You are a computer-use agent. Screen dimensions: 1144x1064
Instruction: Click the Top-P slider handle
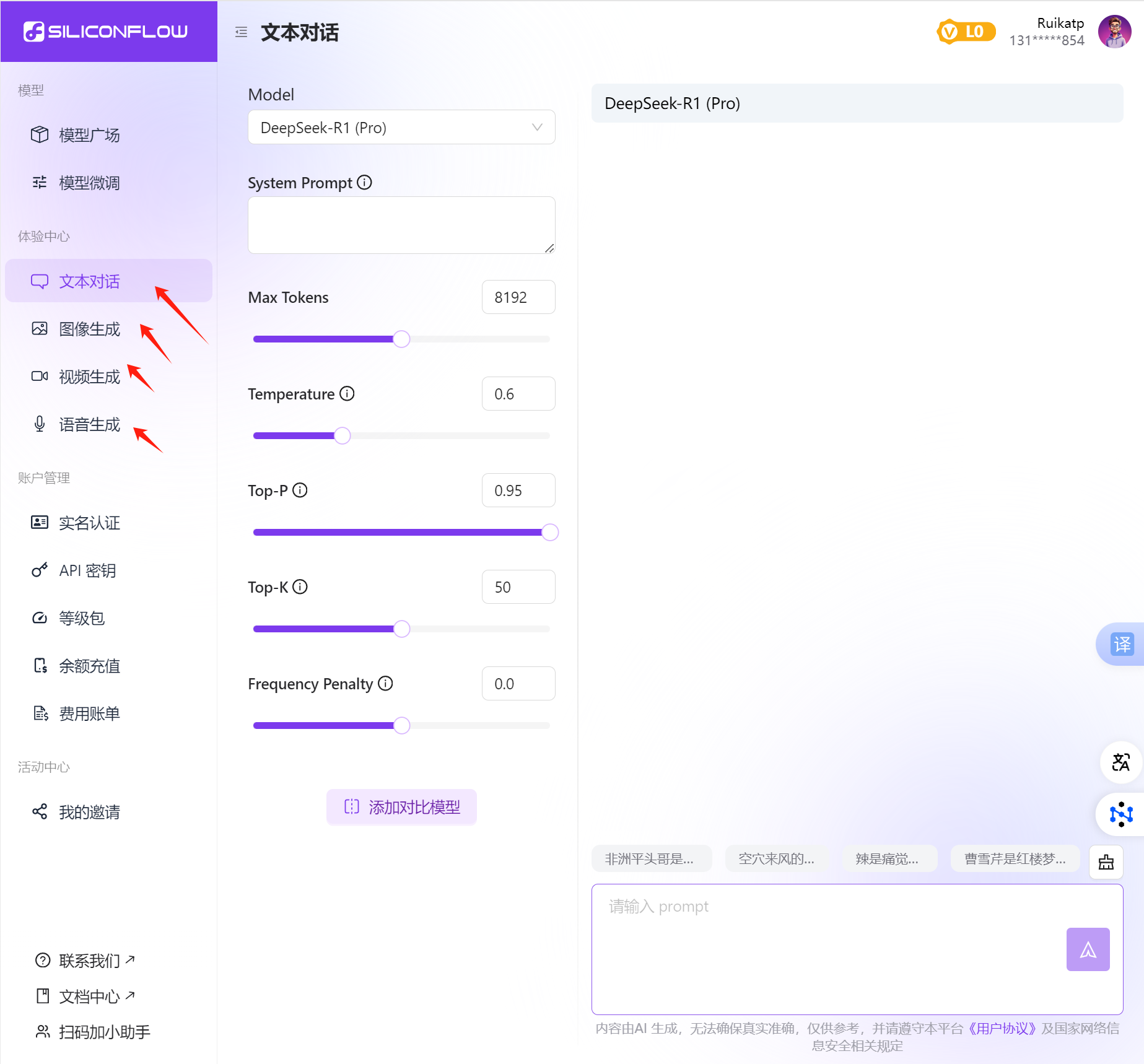point(550,533)
